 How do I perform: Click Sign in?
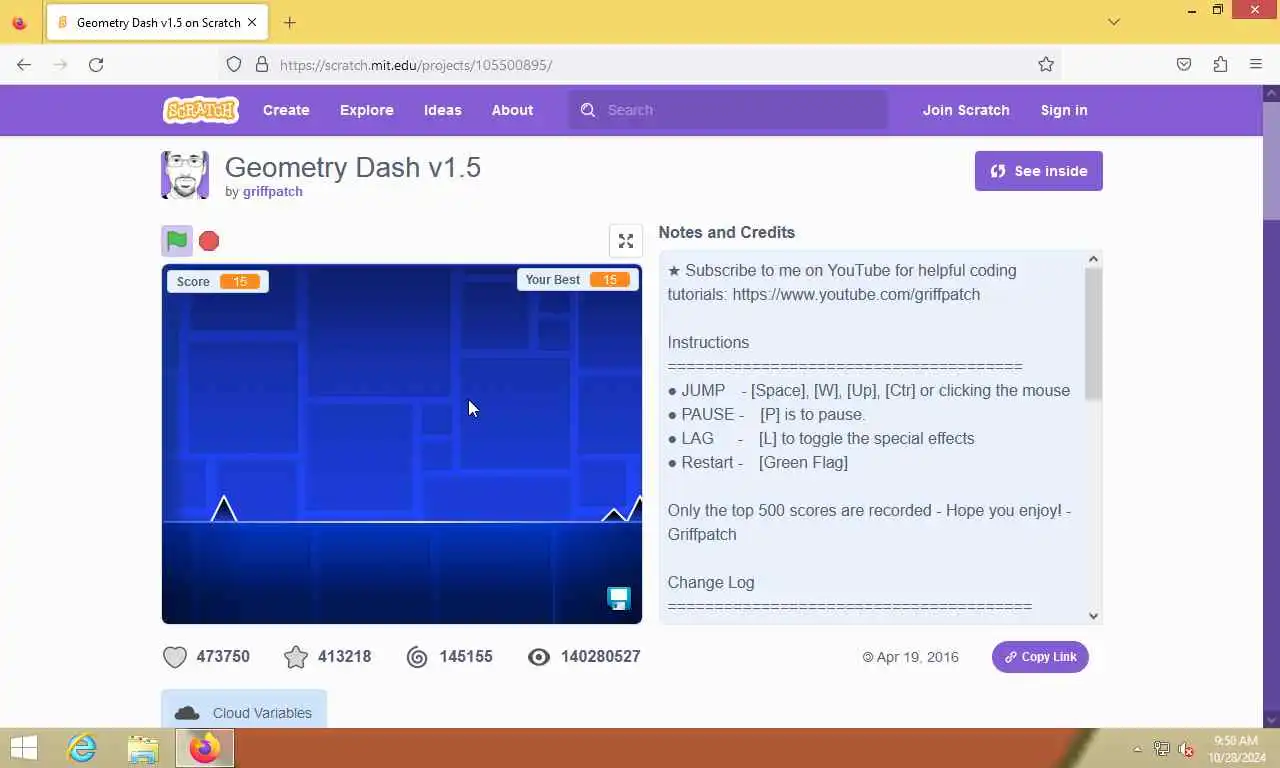tap(1064, 110)
